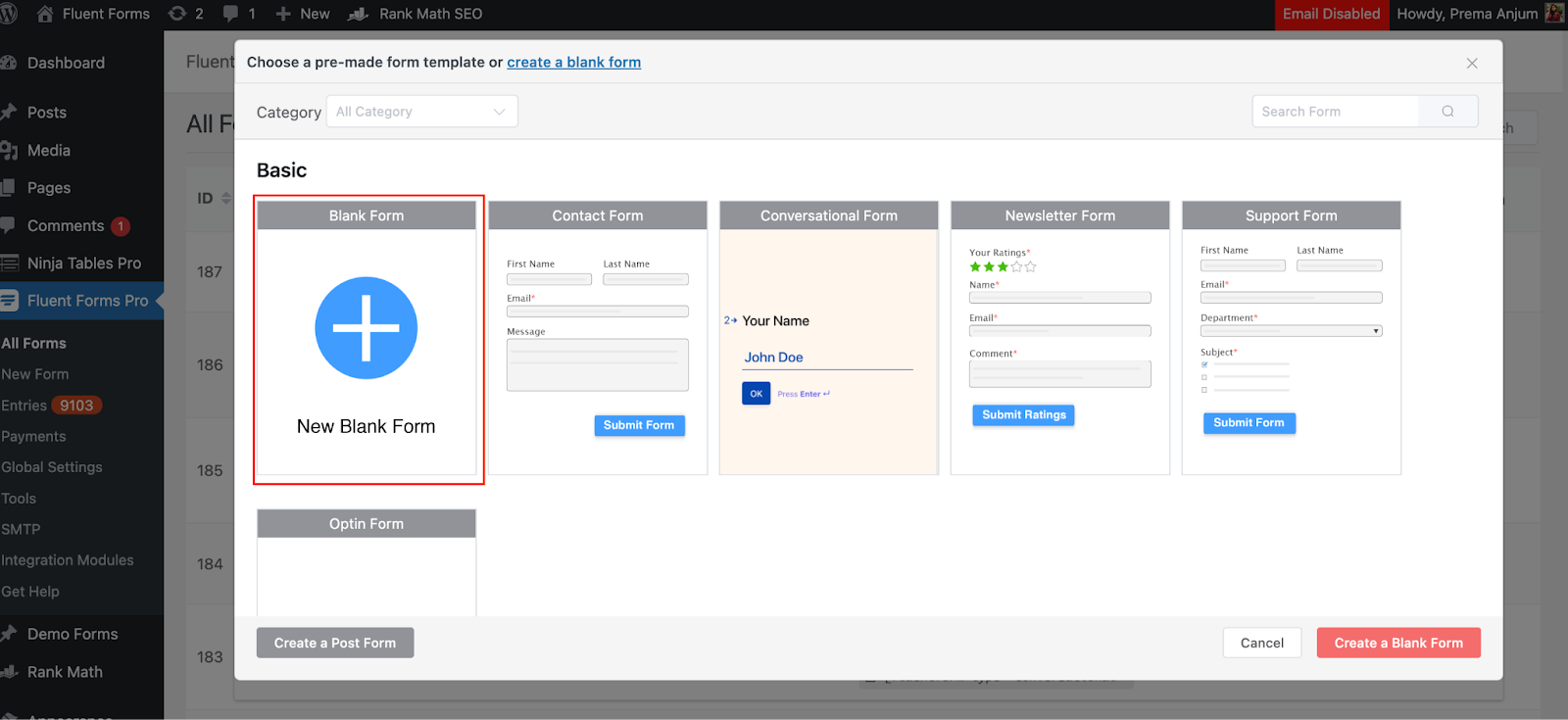1568x720 pixels.
Task: Click the Posts pin icon in sidebar
Action: 10,112
